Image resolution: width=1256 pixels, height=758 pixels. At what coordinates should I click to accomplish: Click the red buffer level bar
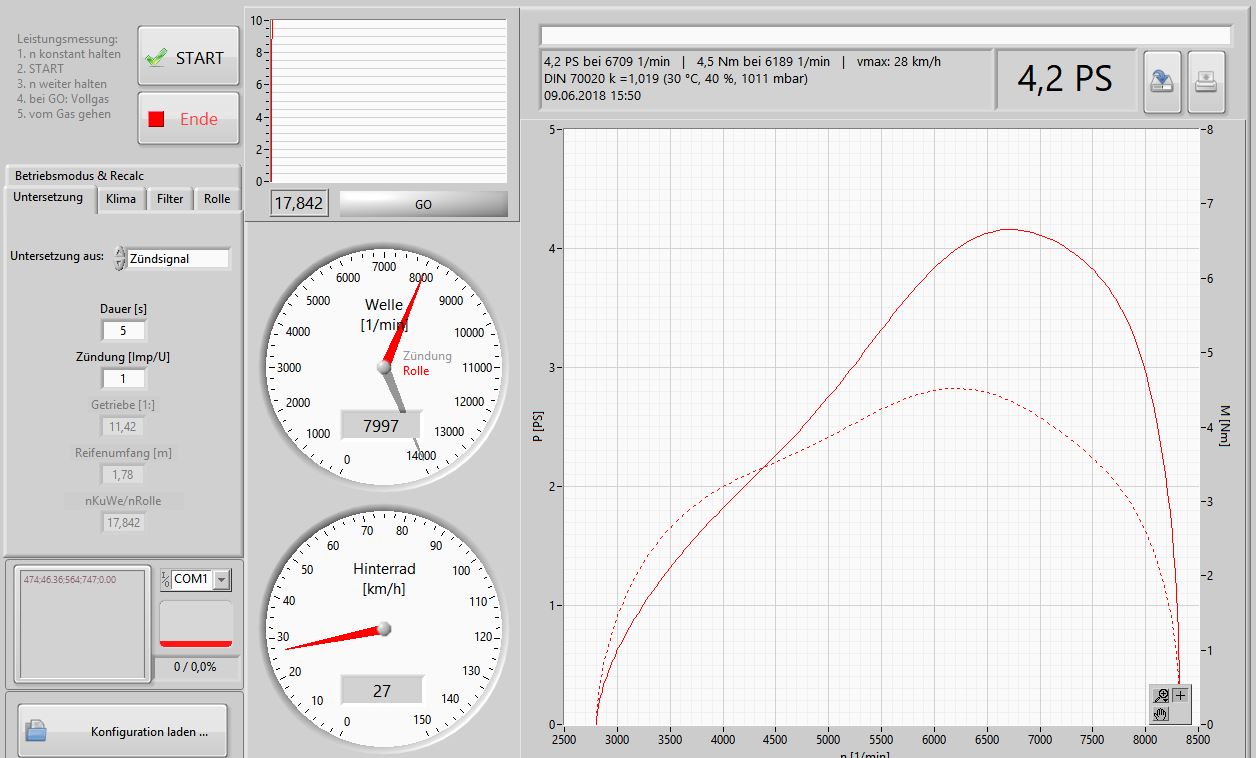point(196,643)
